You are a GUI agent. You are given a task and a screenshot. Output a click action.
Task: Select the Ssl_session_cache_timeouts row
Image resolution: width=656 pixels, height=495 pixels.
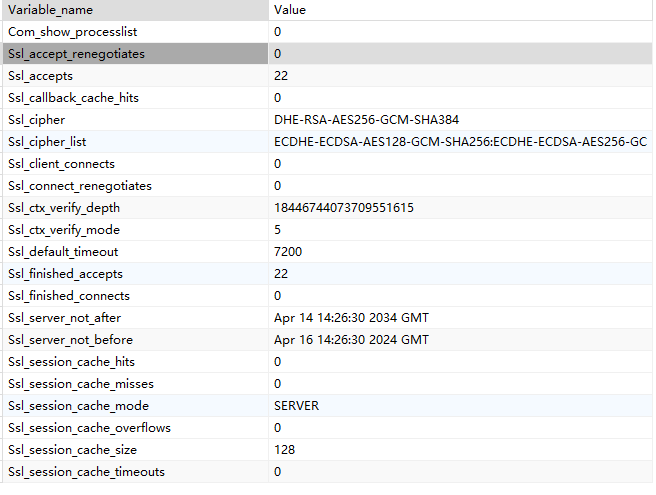pos(86,472)
